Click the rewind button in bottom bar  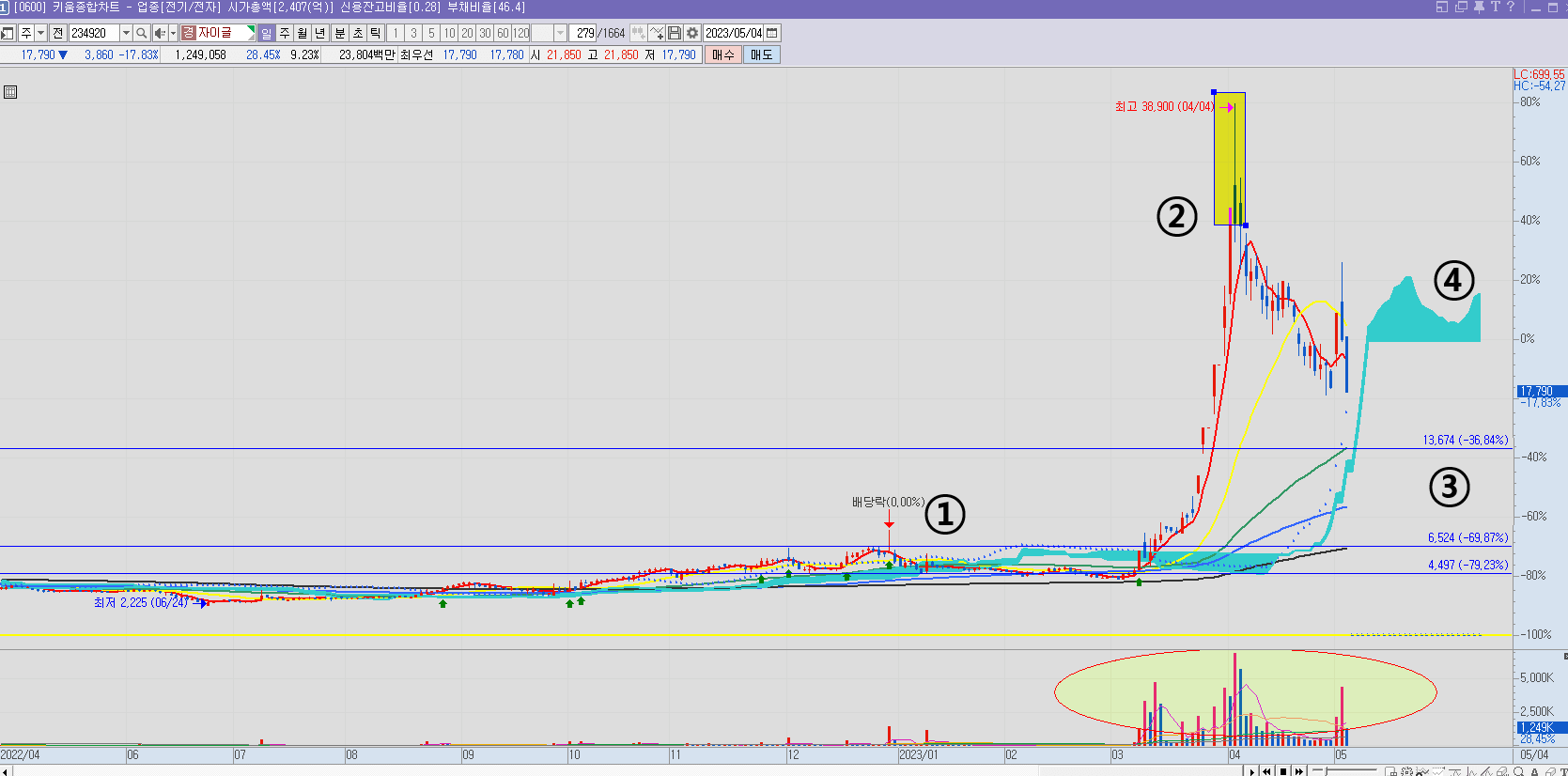[1267, 771]
